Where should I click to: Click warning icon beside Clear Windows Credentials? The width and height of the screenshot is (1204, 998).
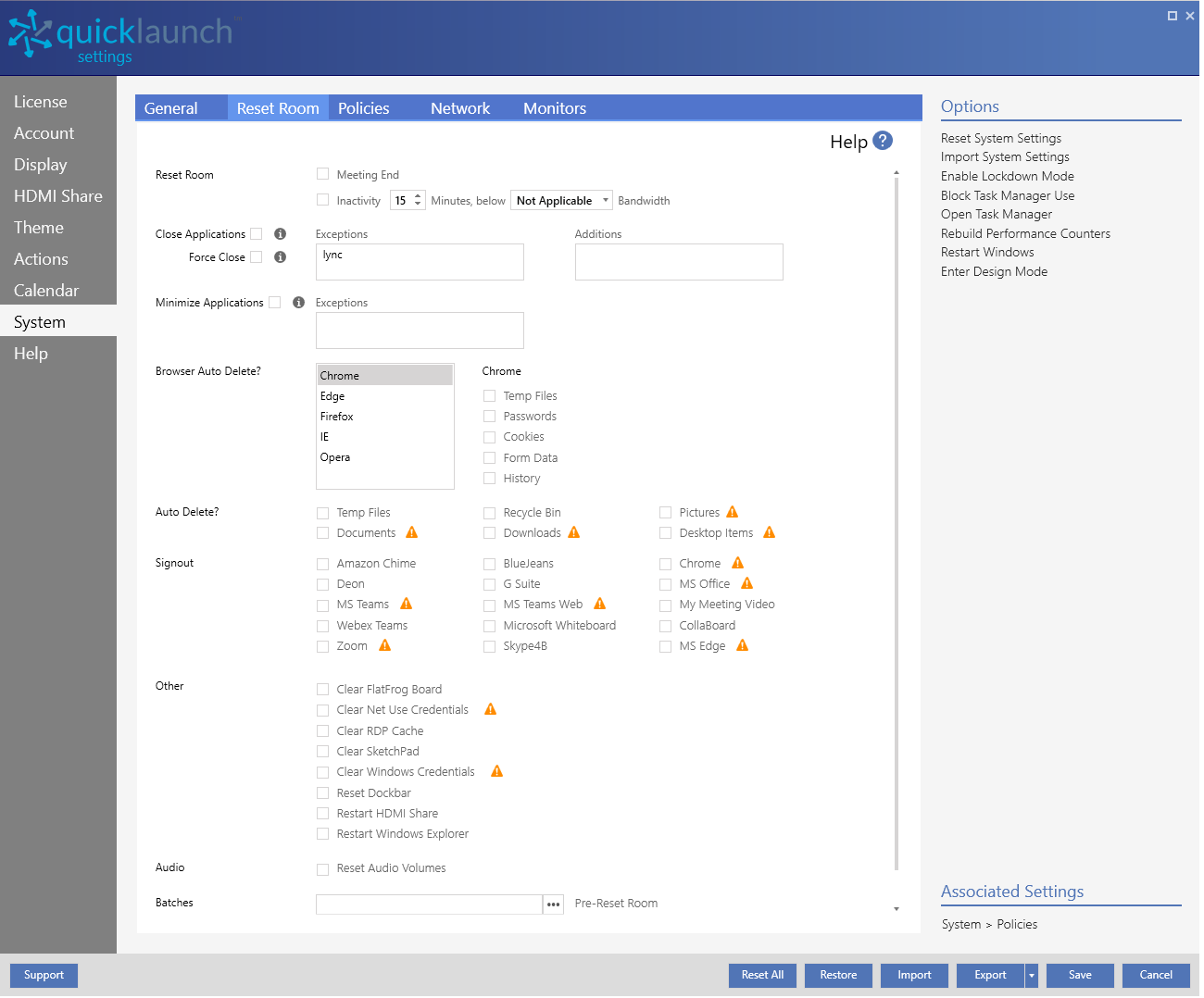point(497,771)
